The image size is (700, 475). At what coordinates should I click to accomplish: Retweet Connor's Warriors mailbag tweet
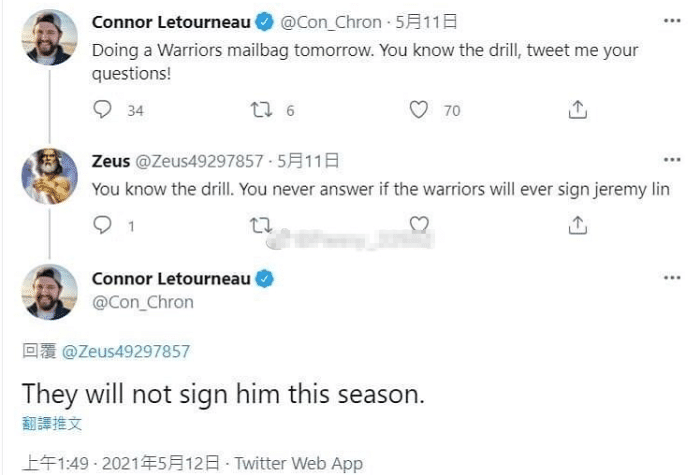[x=259, y=110]
